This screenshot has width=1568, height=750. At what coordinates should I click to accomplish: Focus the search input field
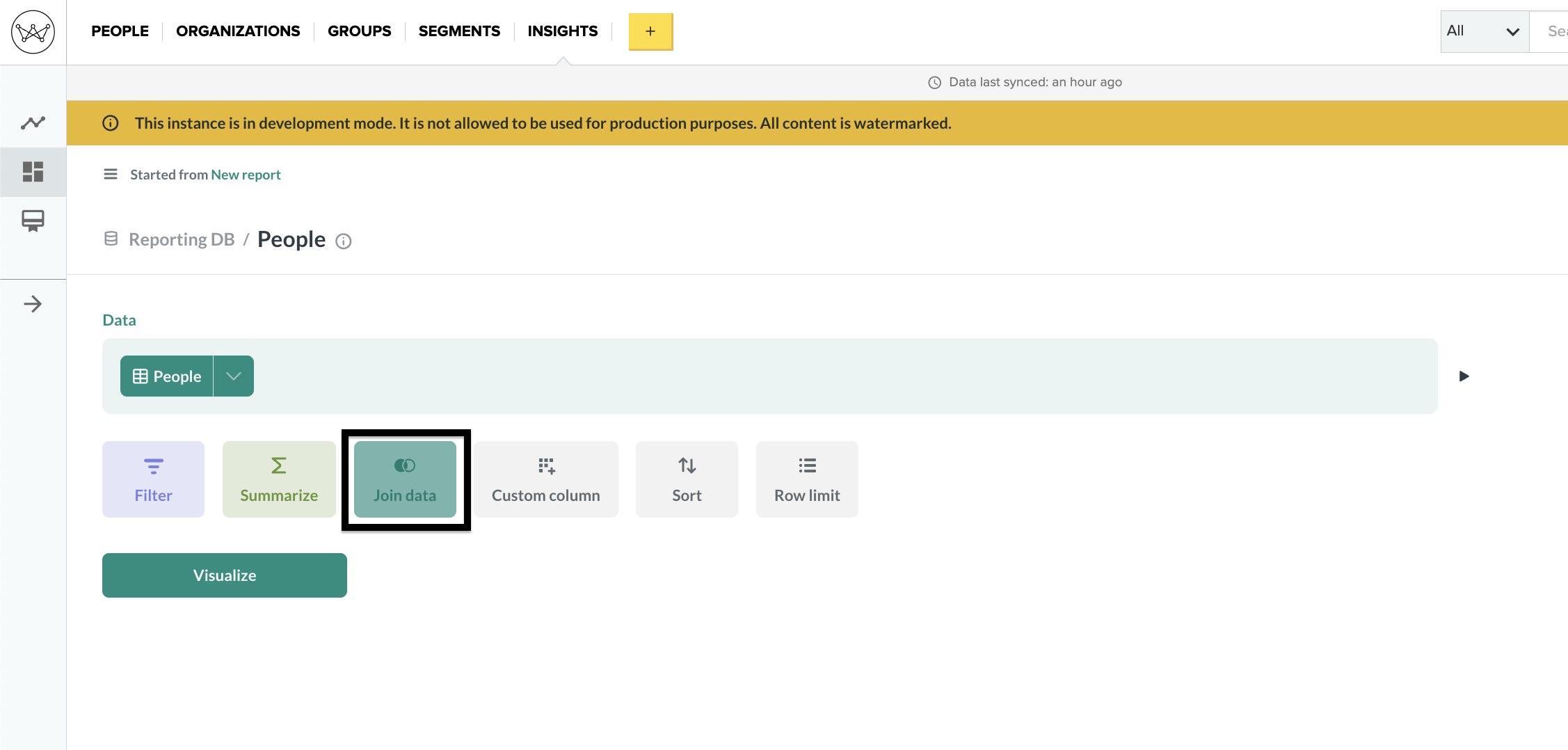(1549, 31)
